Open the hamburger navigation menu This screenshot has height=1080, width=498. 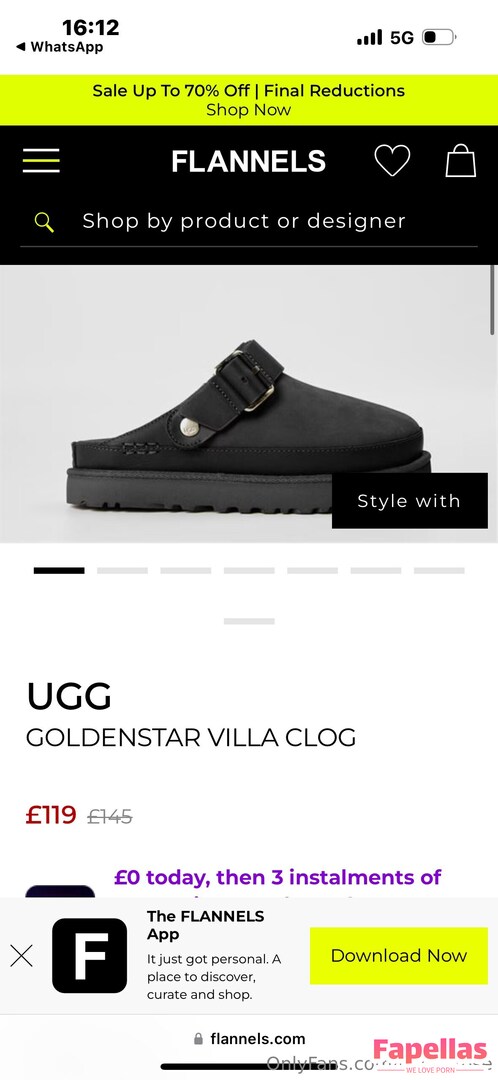pyautogui.click(x=41, y=160)
